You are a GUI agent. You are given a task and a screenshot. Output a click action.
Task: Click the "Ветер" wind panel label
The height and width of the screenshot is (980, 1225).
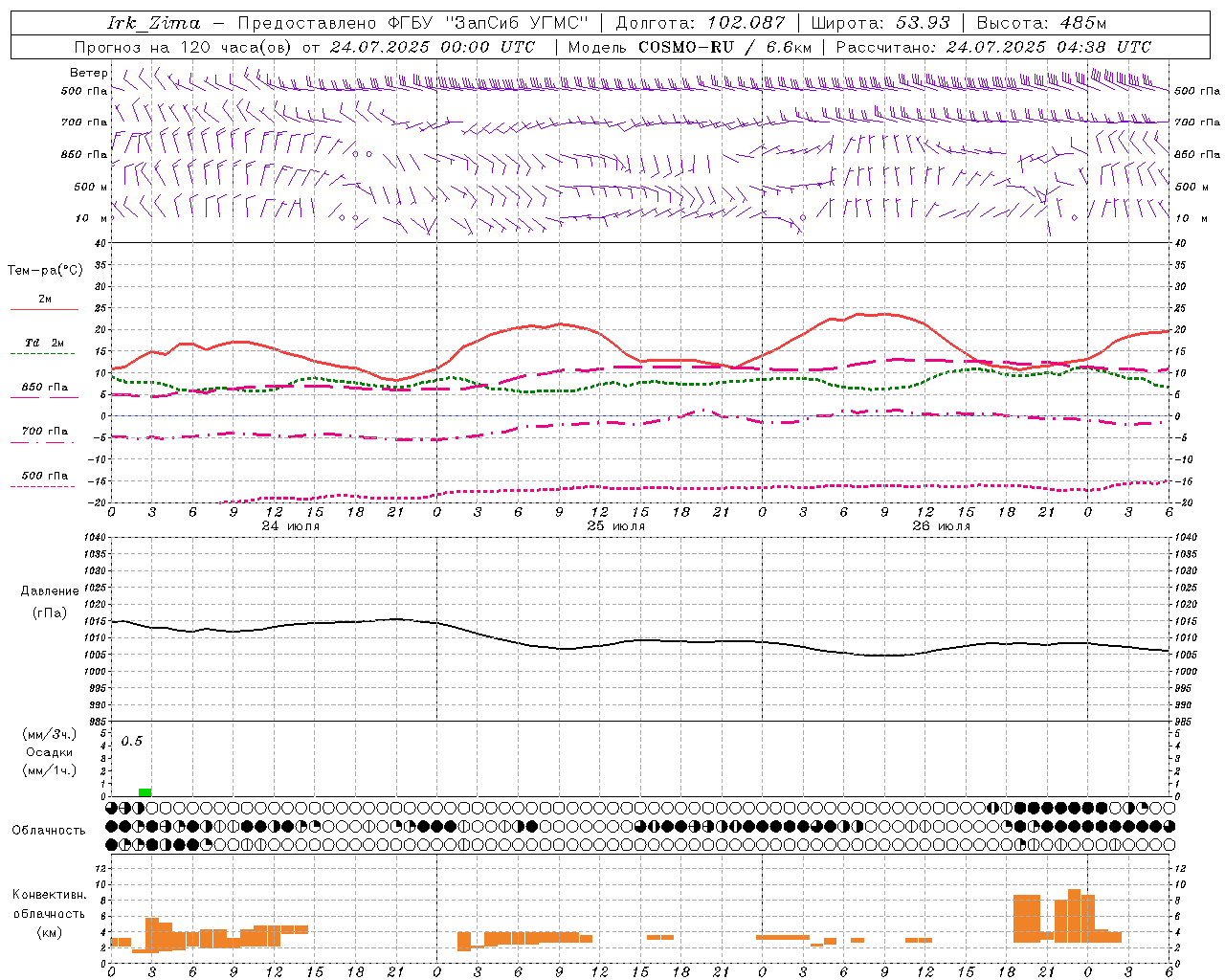89,73
